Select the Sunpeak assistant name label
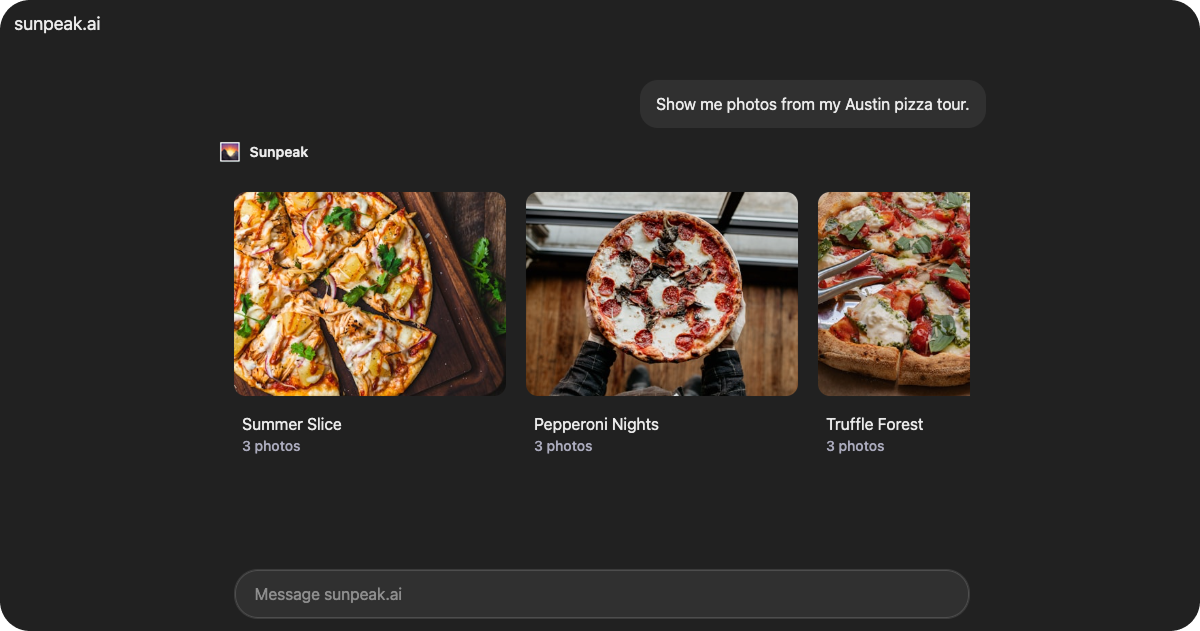Viewport: 1200px width, 631px height. click(x=279, y=153)
